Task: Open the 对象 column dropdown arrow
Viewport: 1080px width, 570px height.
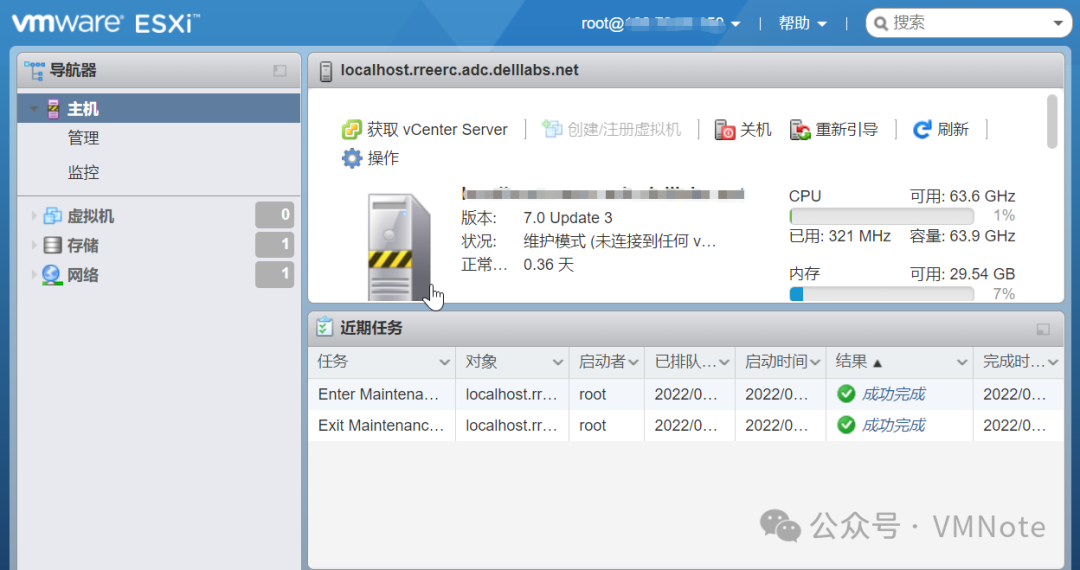Action: (x=558, y=362)
